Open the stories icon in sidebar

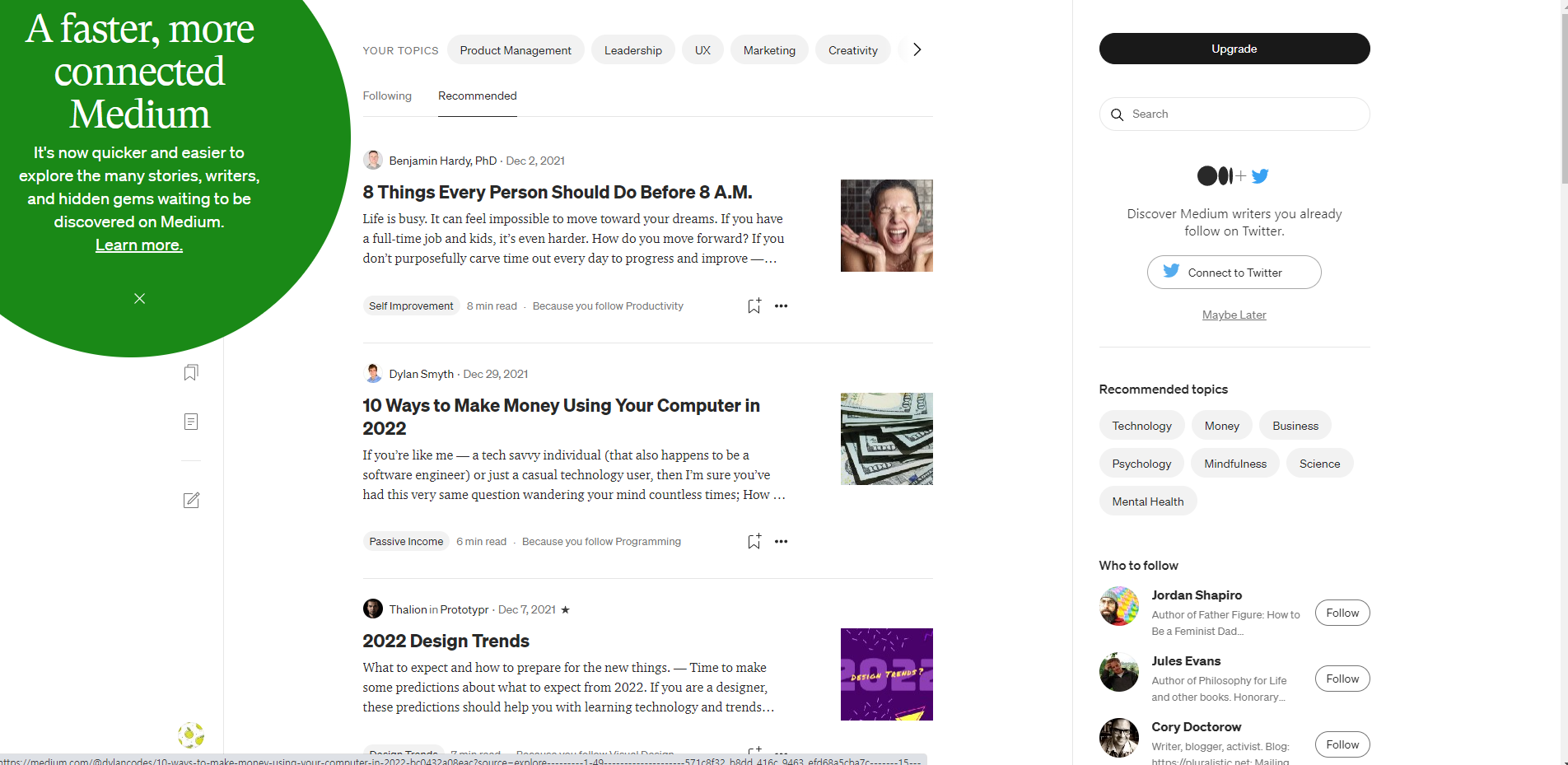[191, 422]
